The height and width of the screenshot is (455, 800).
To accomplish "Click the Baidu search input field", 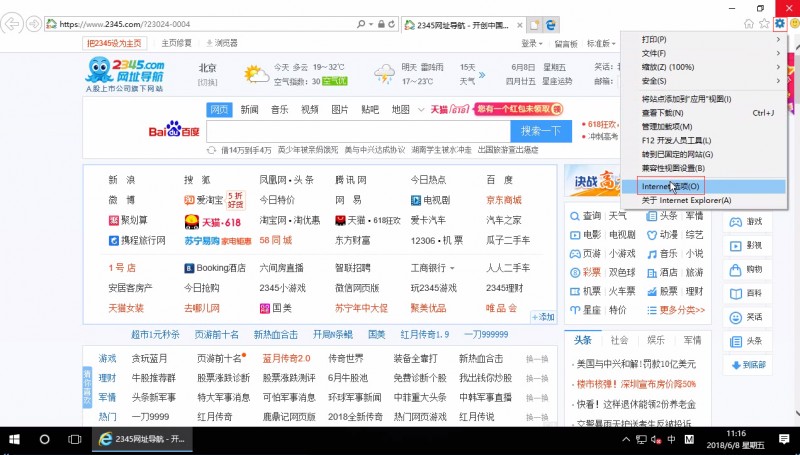I will pos(358,131).
